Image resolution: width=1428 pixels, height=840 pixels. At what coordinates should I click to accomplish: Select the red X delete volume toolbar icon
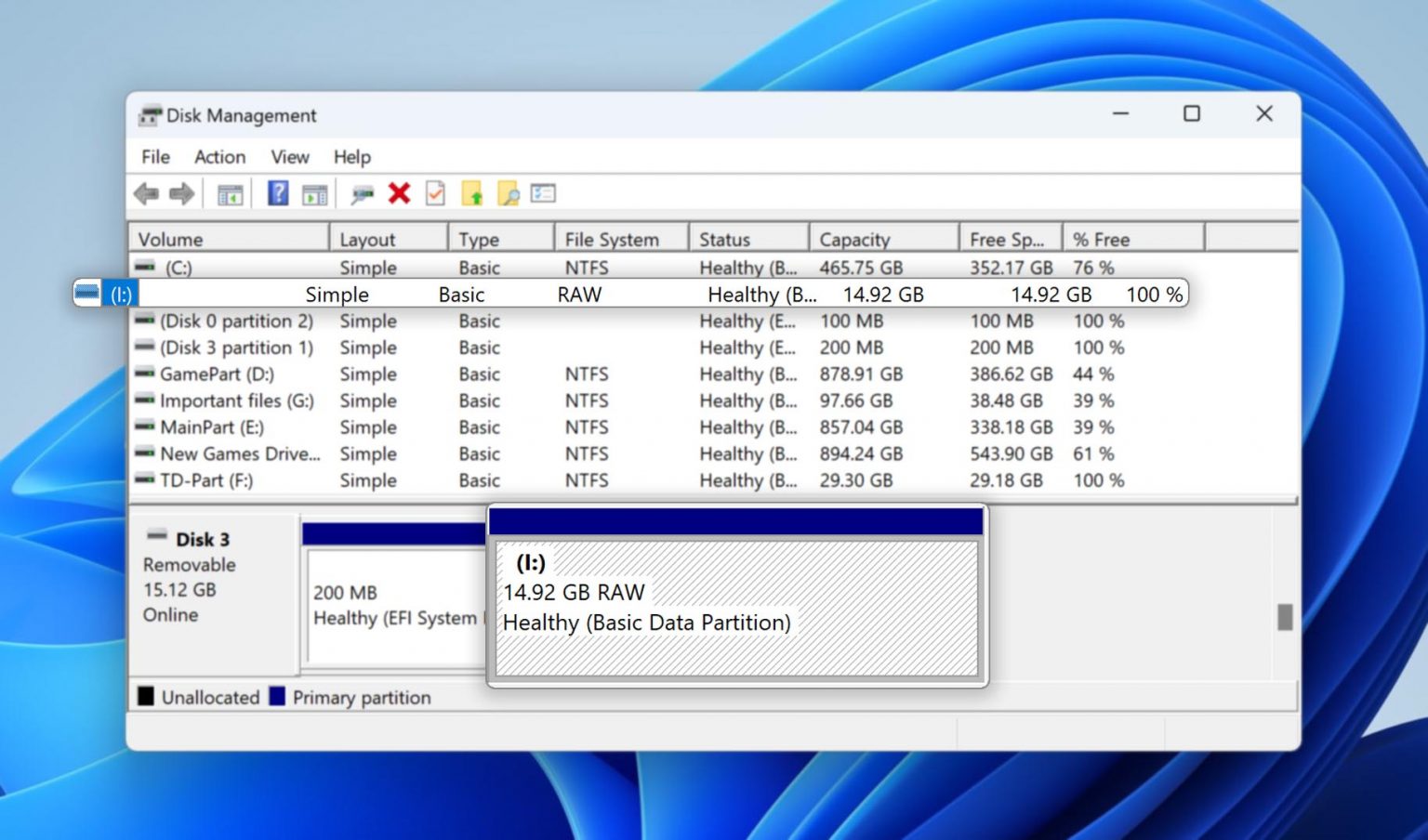(x=398, y=193)
